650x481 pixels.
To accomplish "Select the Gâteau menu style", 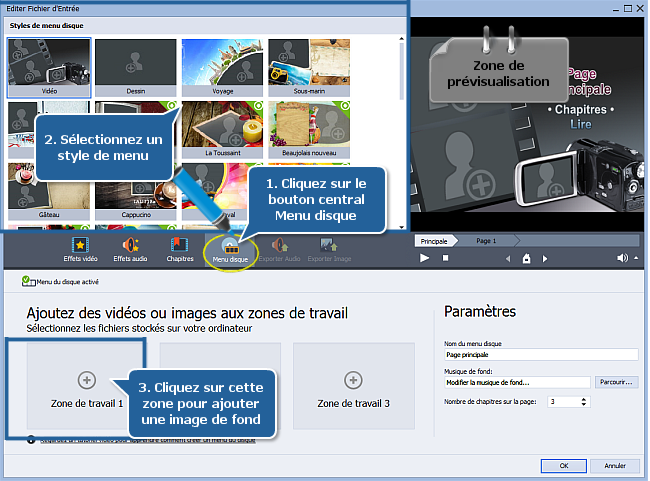I will coord(49,191).
